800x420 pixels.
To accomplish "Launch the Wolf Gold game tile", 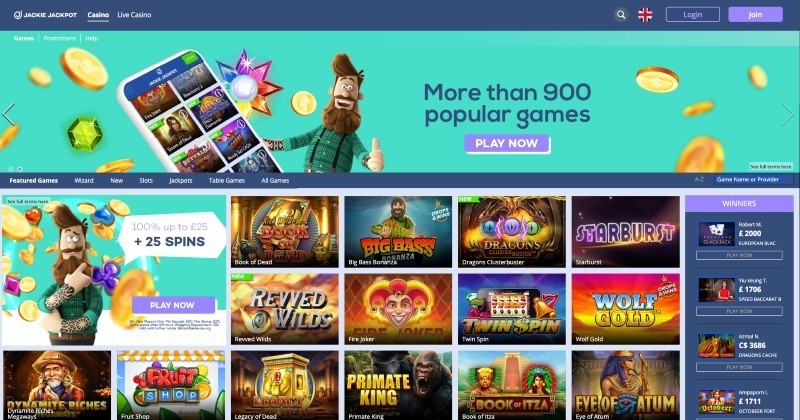I will (x=626, y=309).
